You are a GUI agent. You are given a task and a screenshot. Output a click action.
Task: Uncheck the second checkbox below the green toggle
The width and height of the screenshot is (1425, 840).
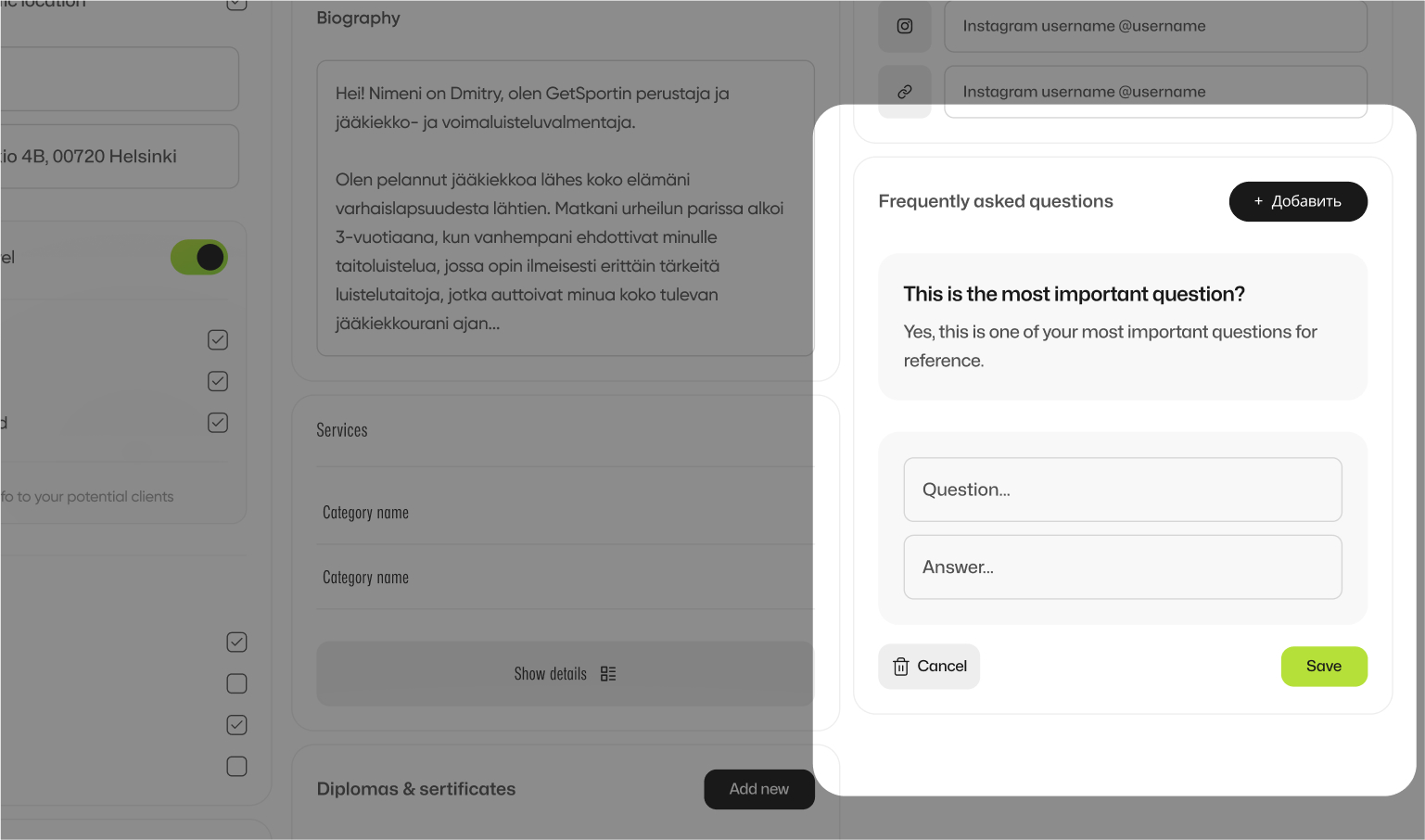point(218,381)
